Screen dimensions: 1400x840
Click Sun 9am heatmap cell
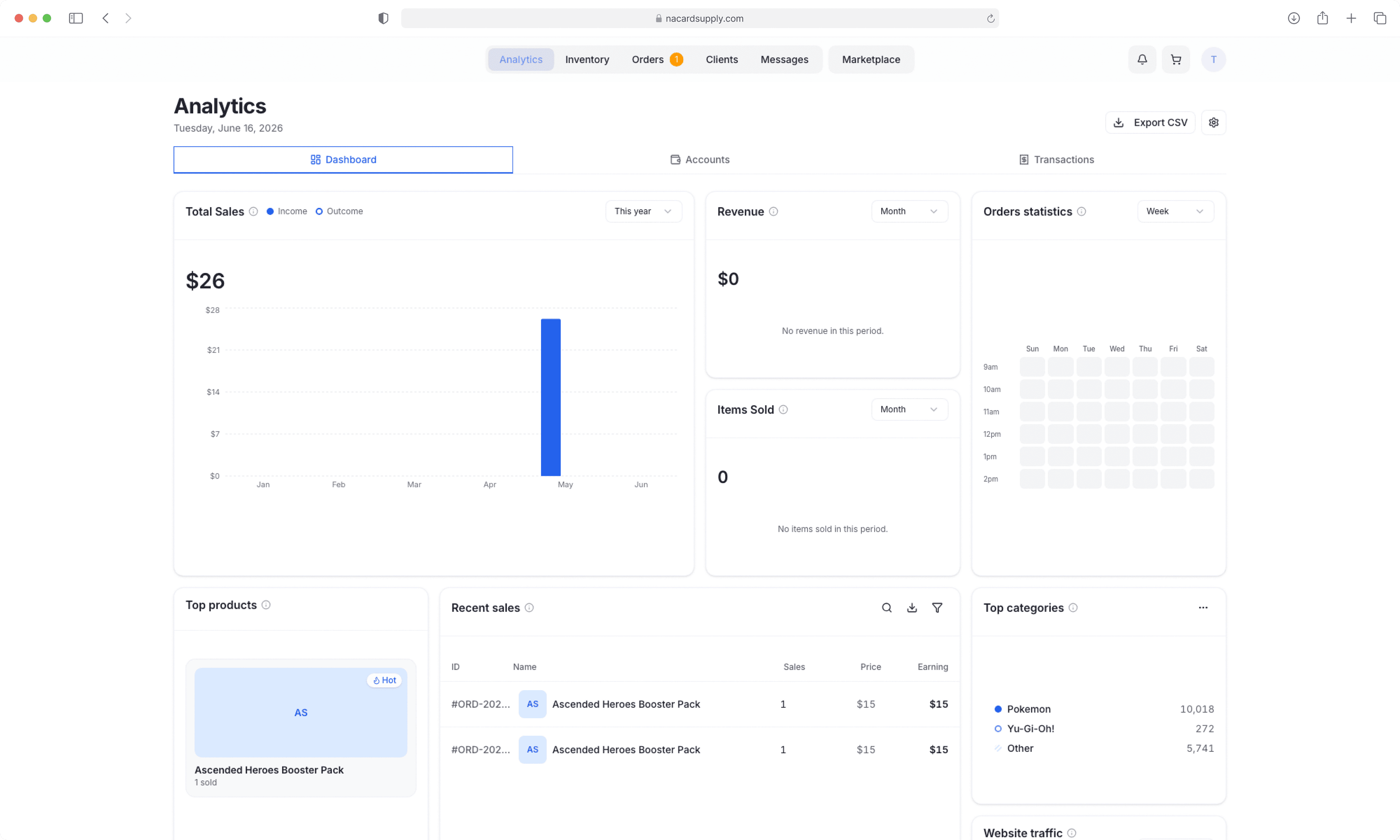(x=1032, y=367)
